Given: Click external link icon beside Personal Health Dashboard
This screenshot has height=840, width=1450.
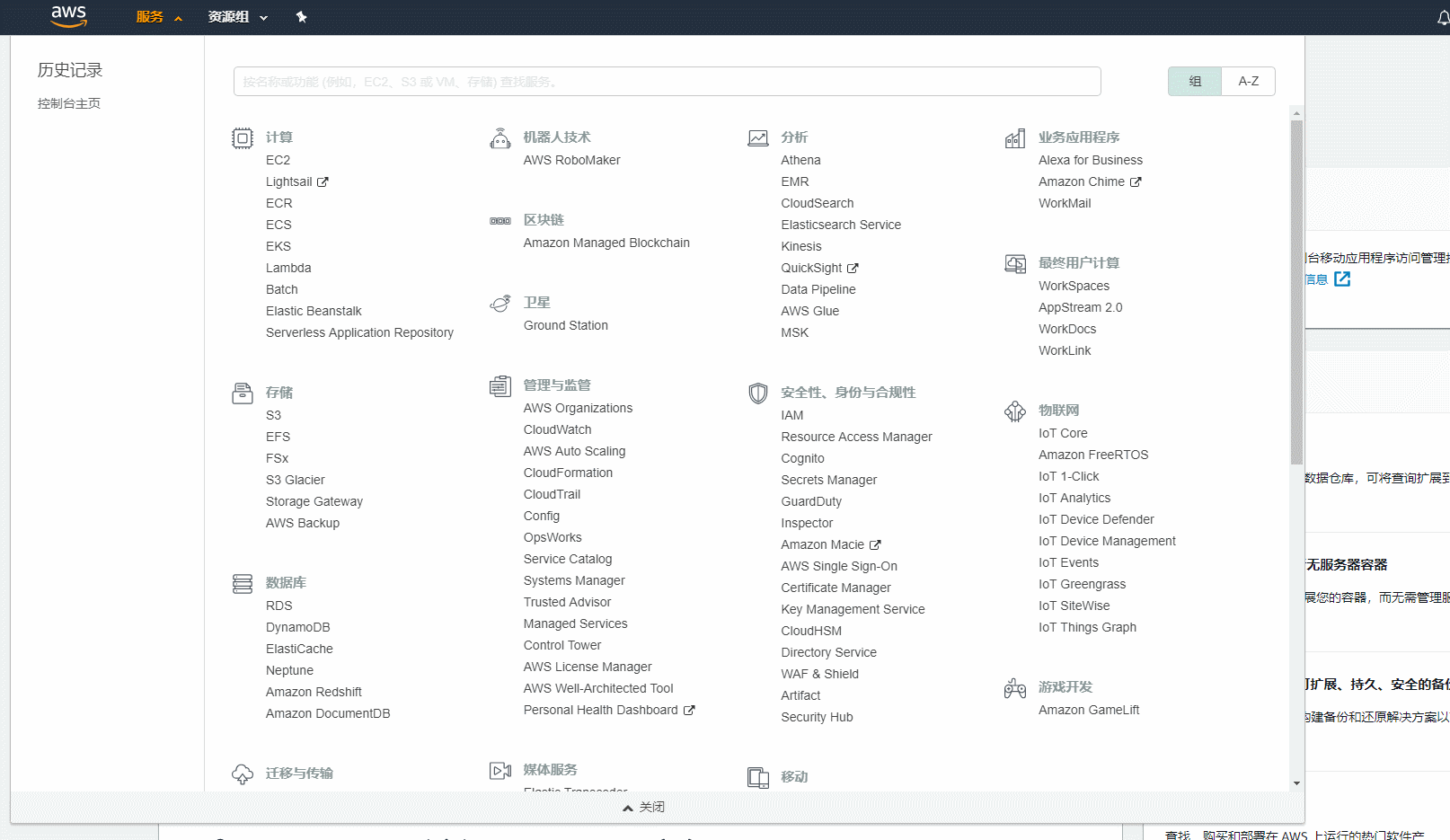Looking at the screenshot, I should [689, 710].
